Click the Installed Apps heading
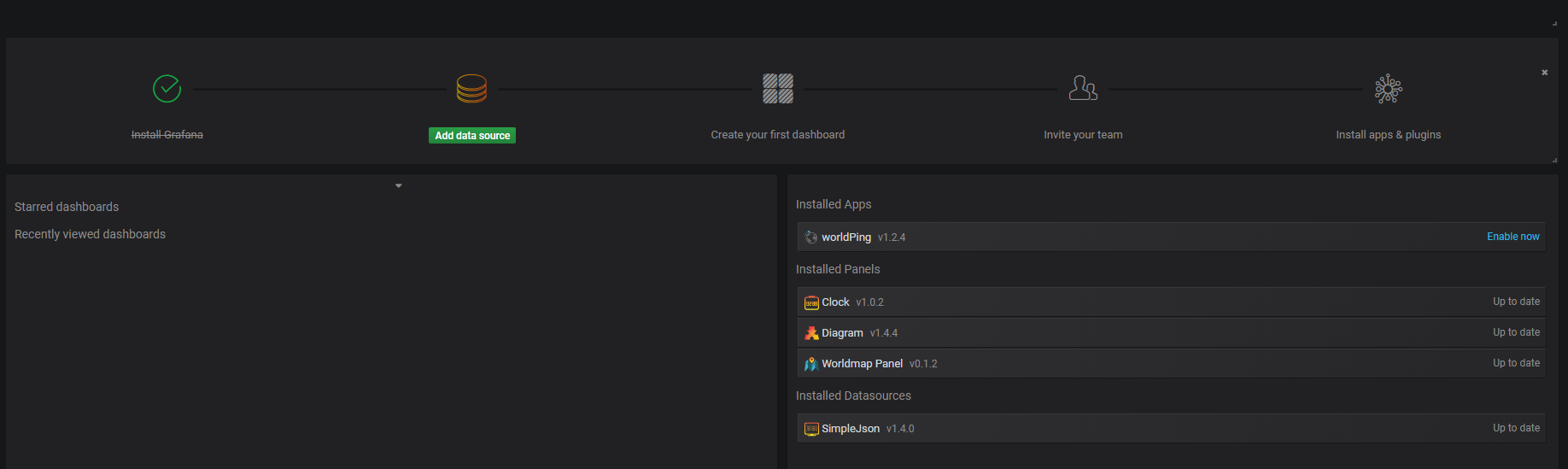 [834, 204]
